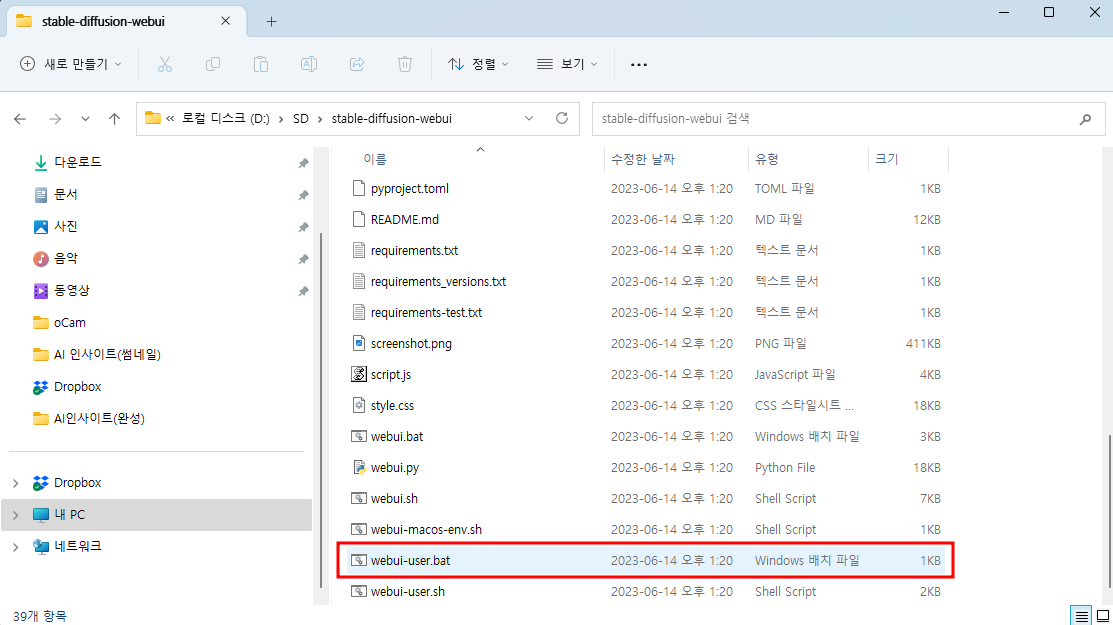Click the SD breadcrumb in address bar

click(301, 118)
